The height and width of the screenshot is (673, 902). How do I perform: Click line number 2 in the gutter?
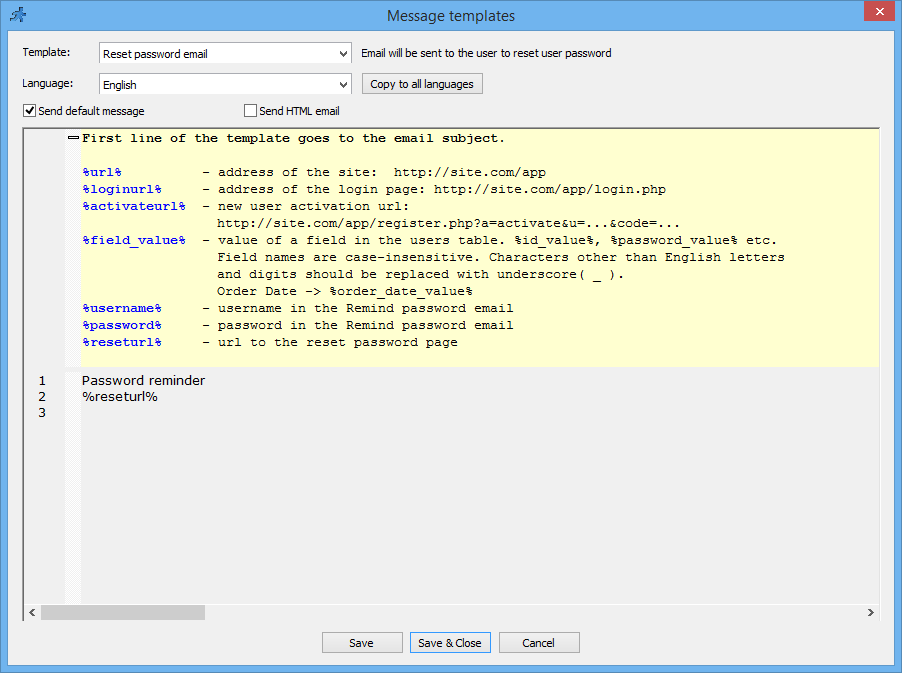click(41, 396)
